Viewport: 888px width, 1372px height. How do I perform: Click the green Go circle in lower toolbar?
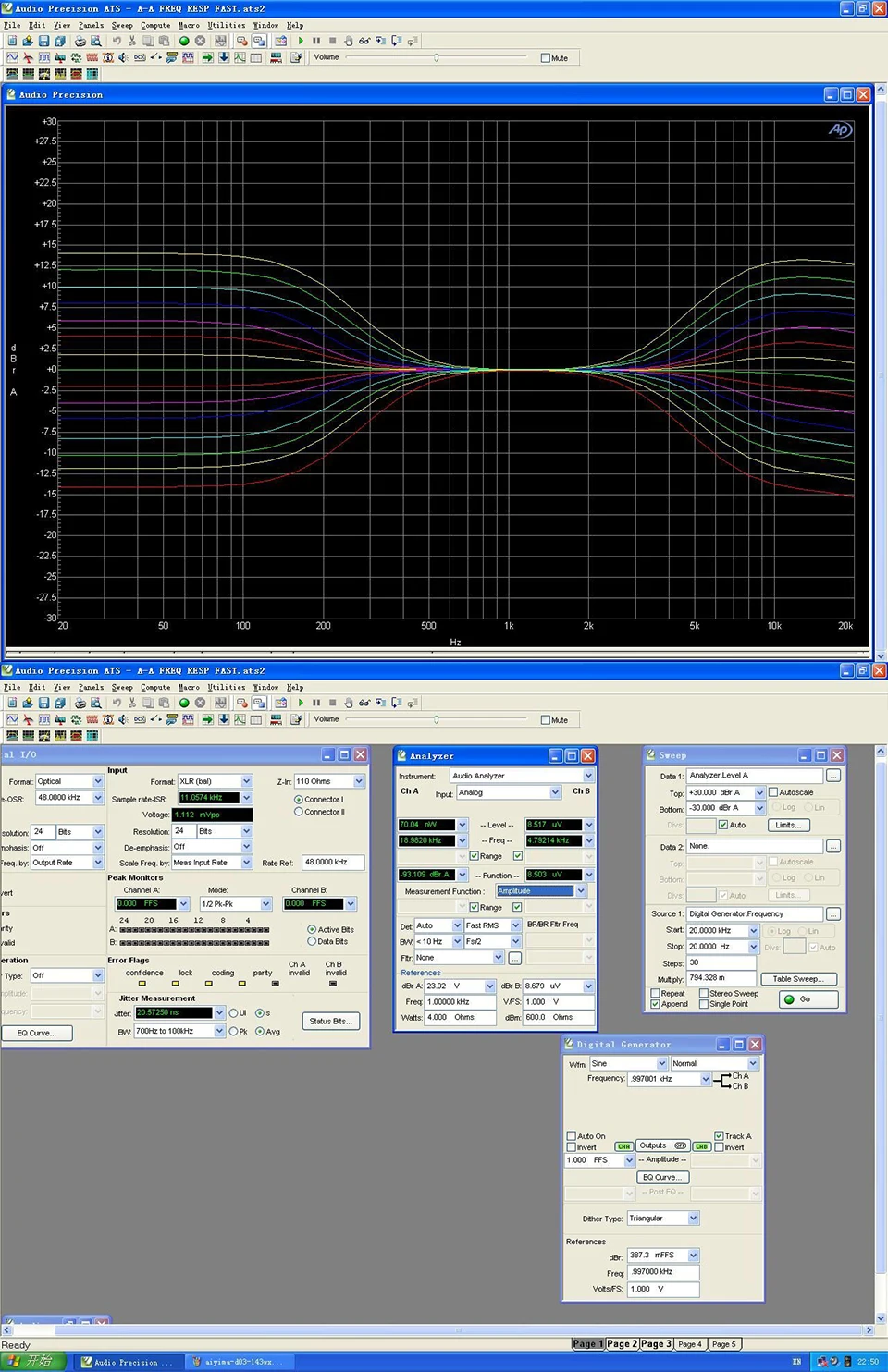[184, 703]
